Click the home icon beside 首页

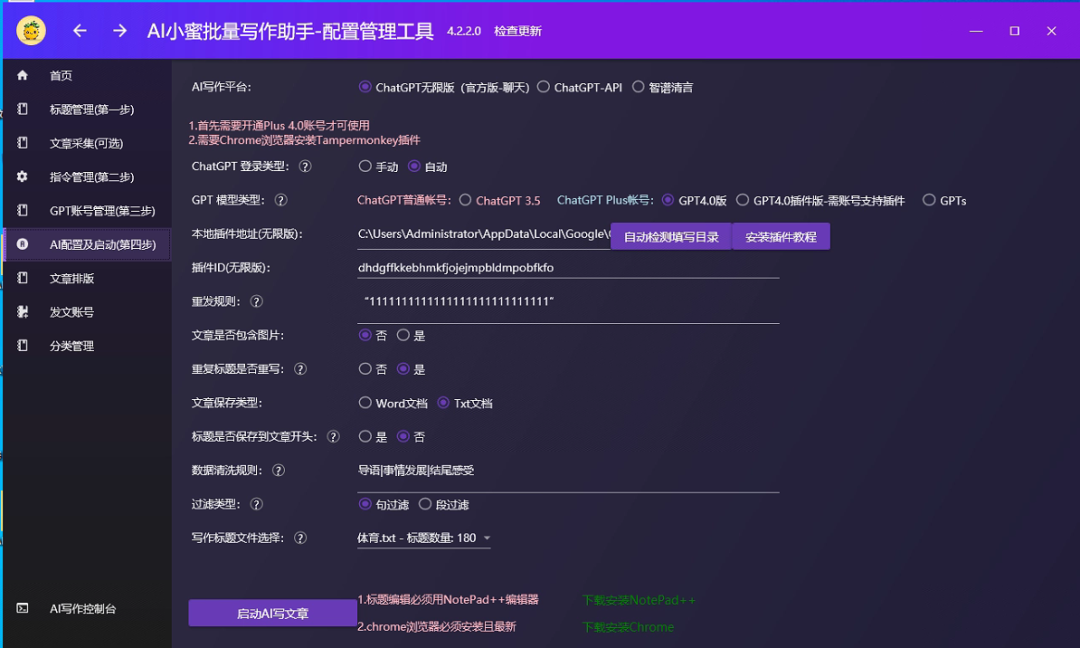tap(23, 75)
